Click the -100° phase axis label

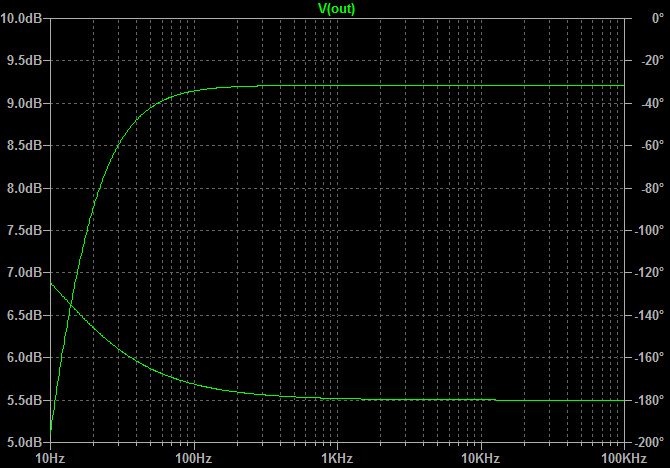tap(649, 230)
